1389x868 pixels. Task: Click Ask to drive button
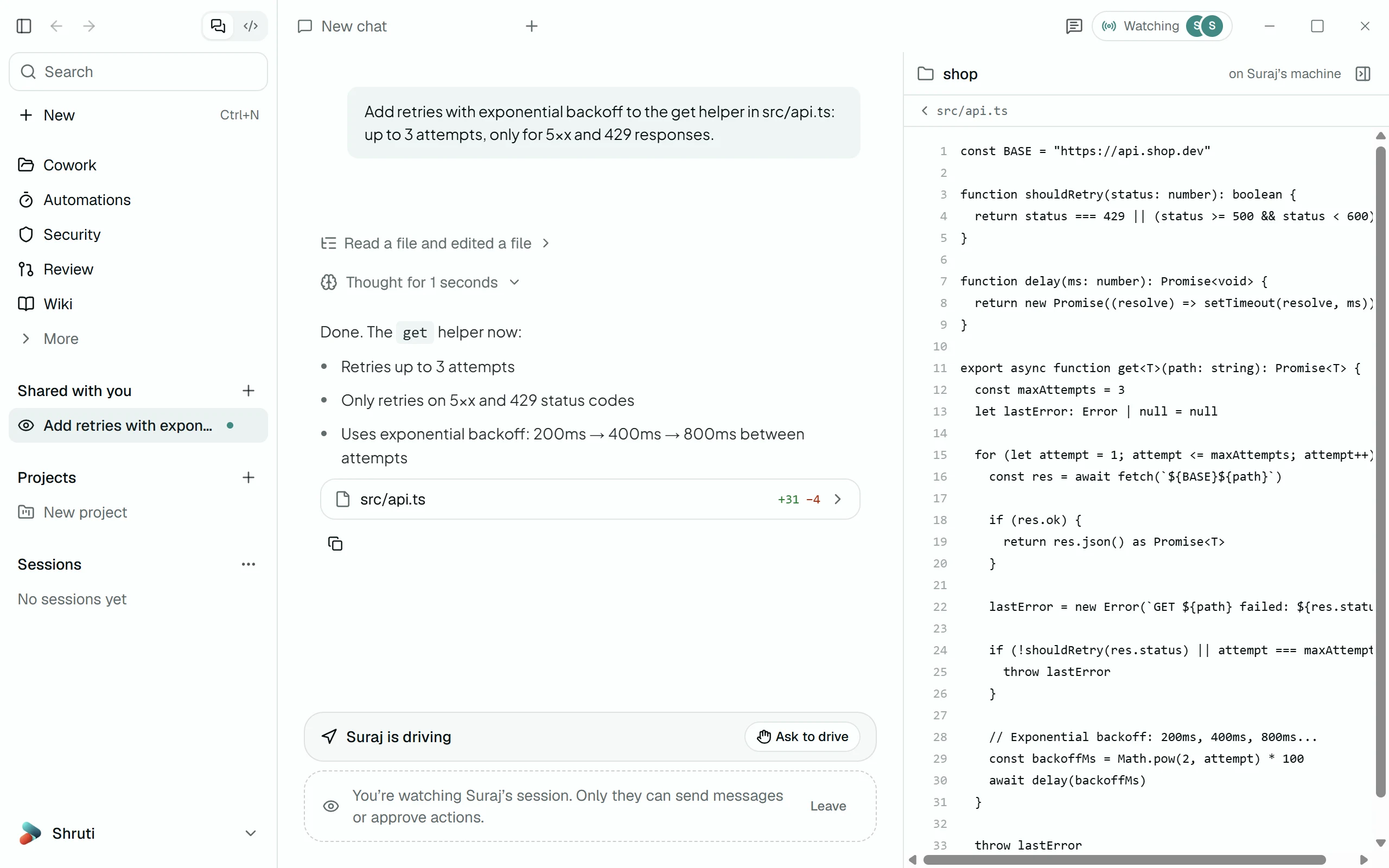pos(802,737)
